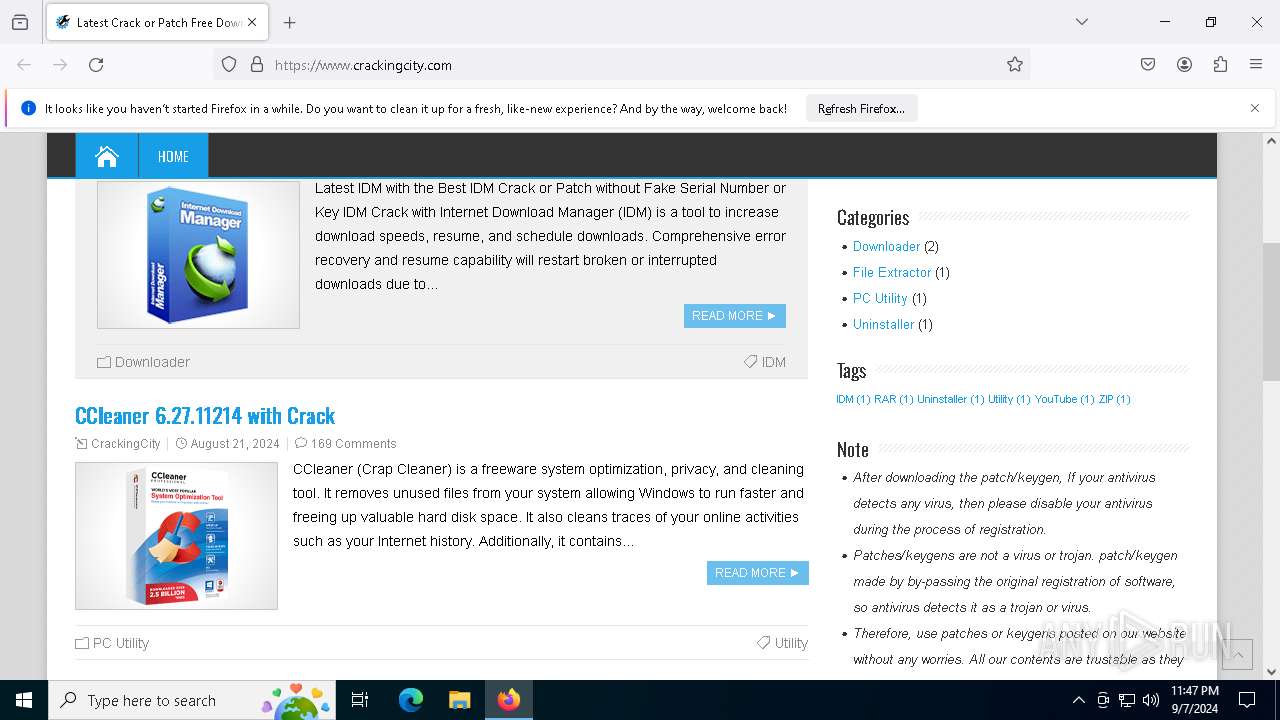The height and width of the screenshot is (720, 1280).
Task: Bookmark this page with star icon
Action: click(1015, 65)
